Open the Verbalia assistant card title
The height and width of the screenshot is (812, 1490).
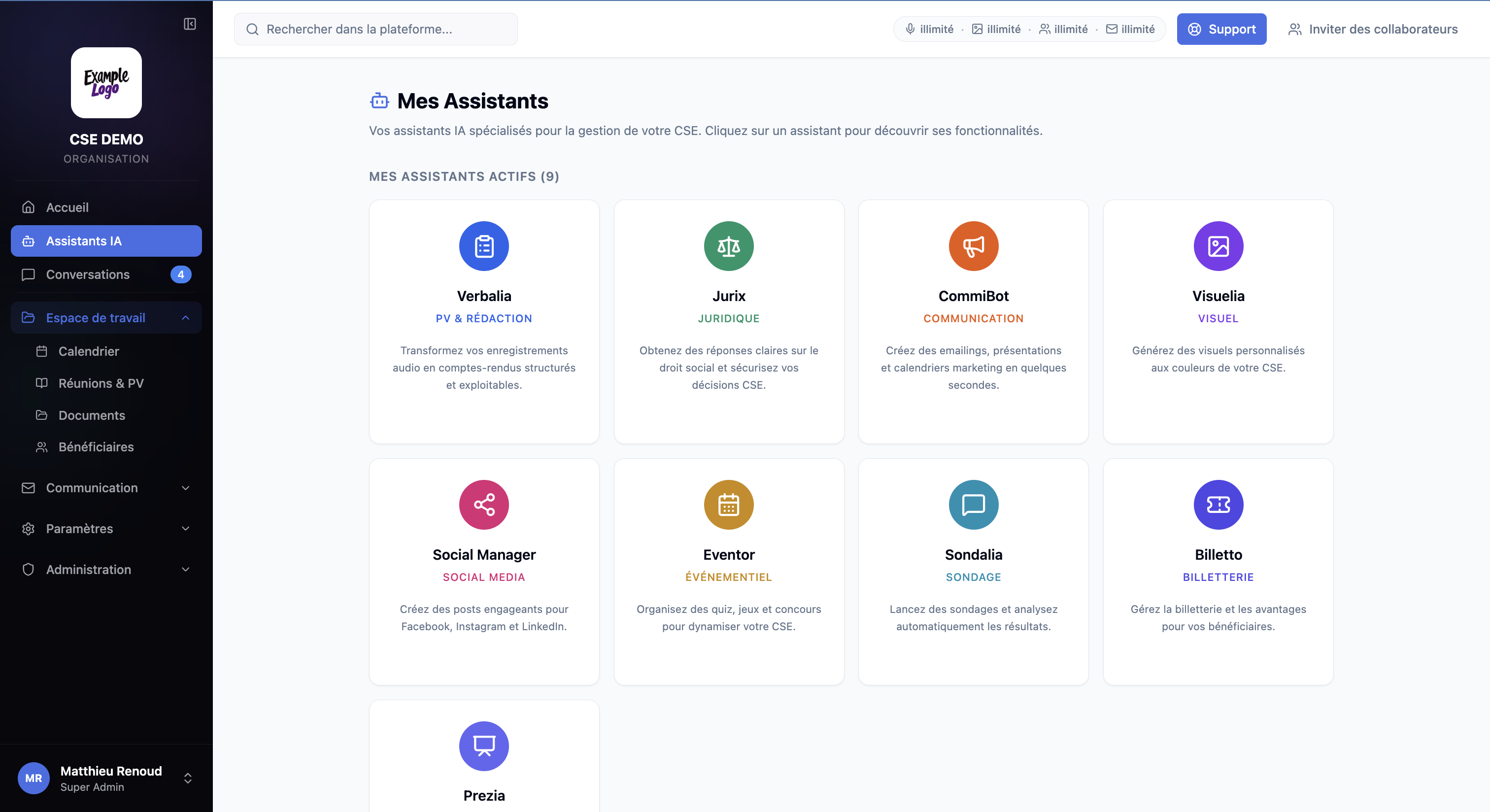(484, 296)
